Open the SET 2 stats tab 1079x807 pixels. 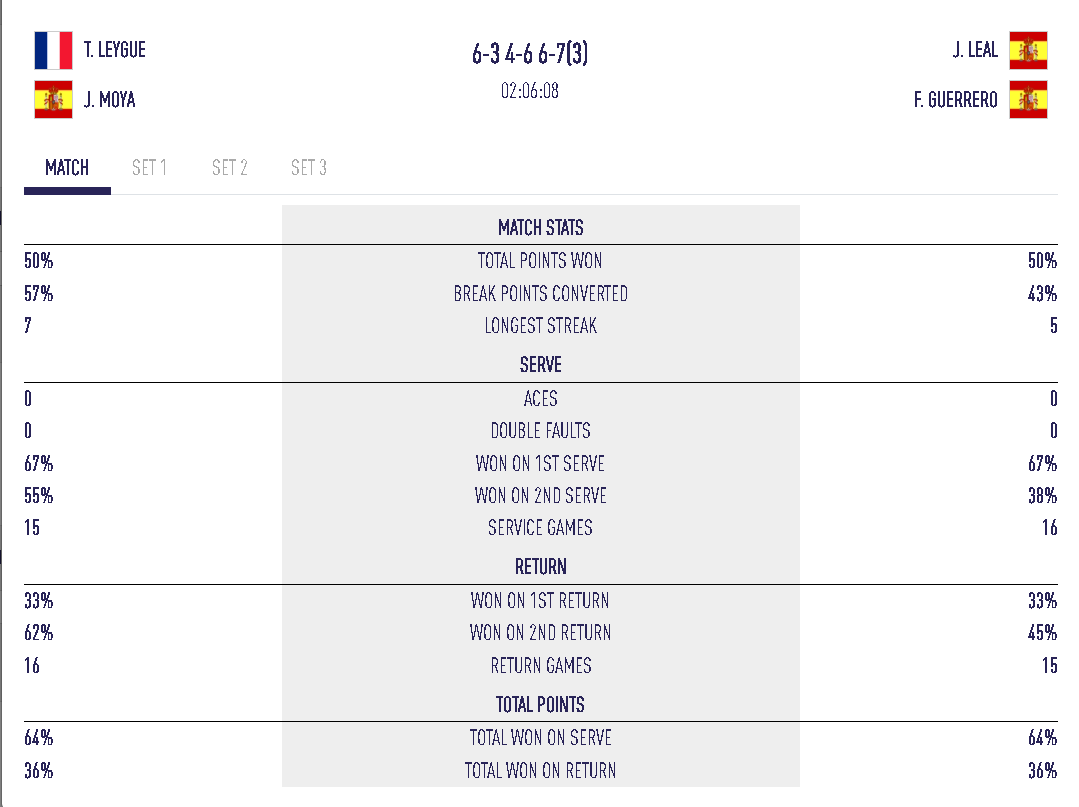[229, 168]
